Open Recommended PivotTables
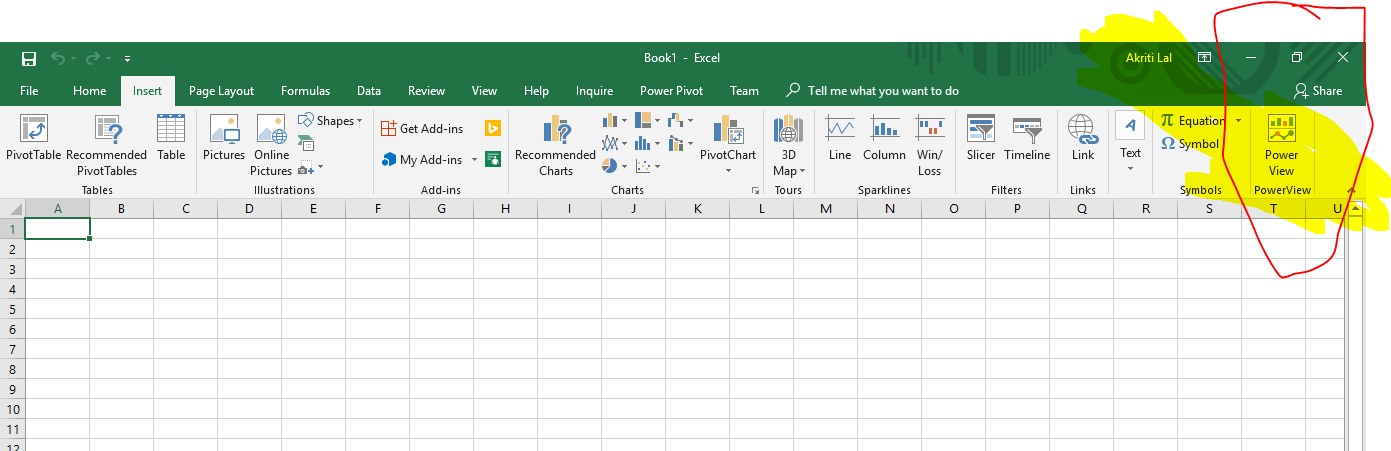The height and width of the screenshot is (451, 1391). coord(107,146)
